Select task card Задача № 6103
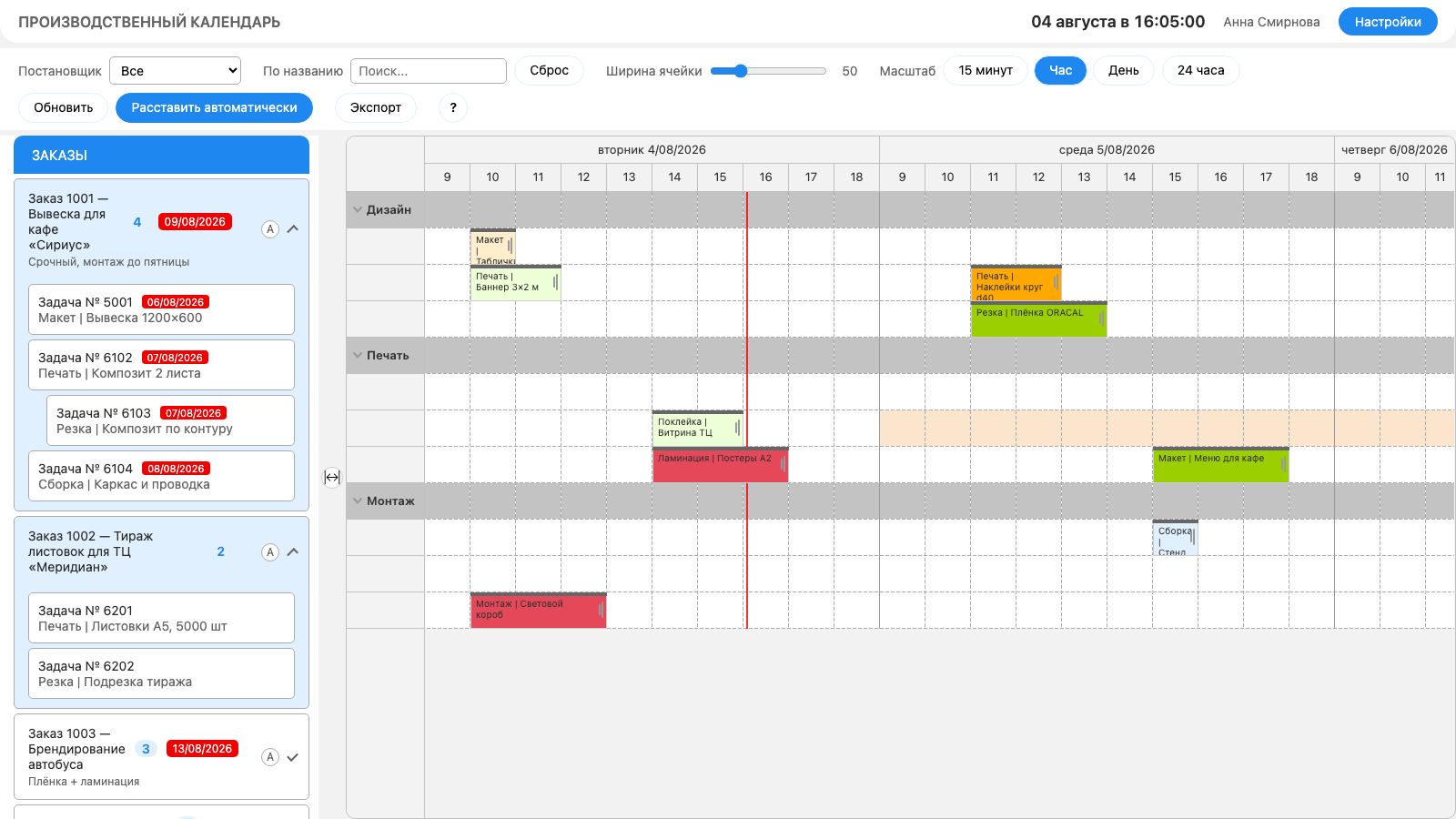 170,420
